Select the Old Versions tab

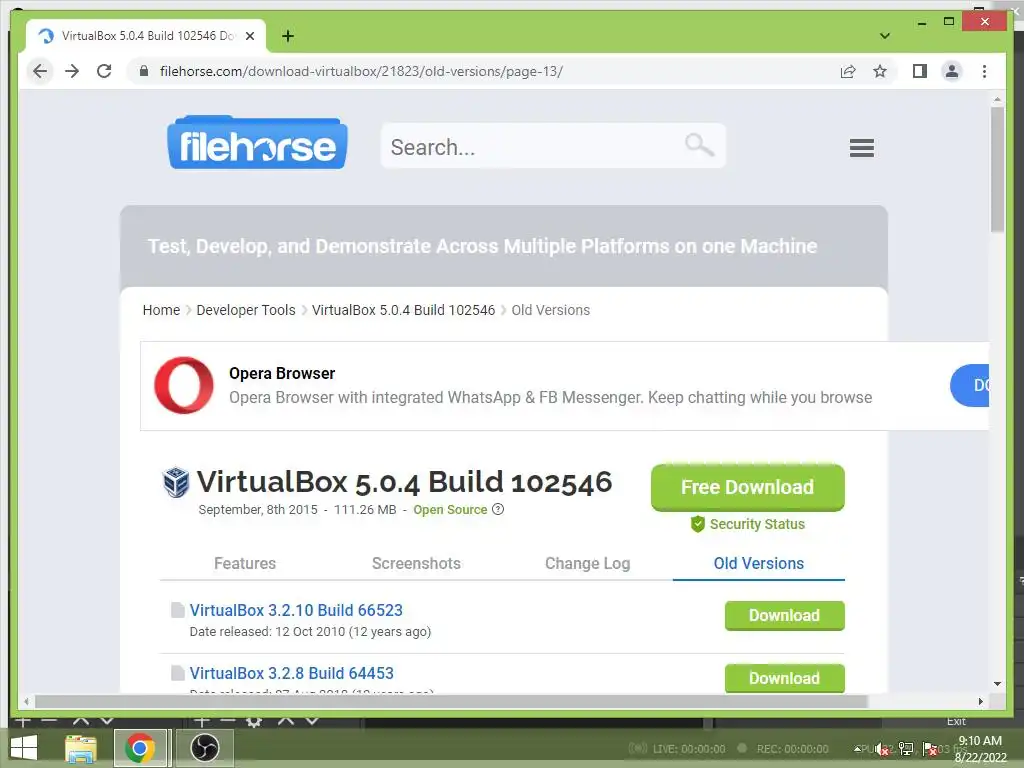tap(758, 563)
